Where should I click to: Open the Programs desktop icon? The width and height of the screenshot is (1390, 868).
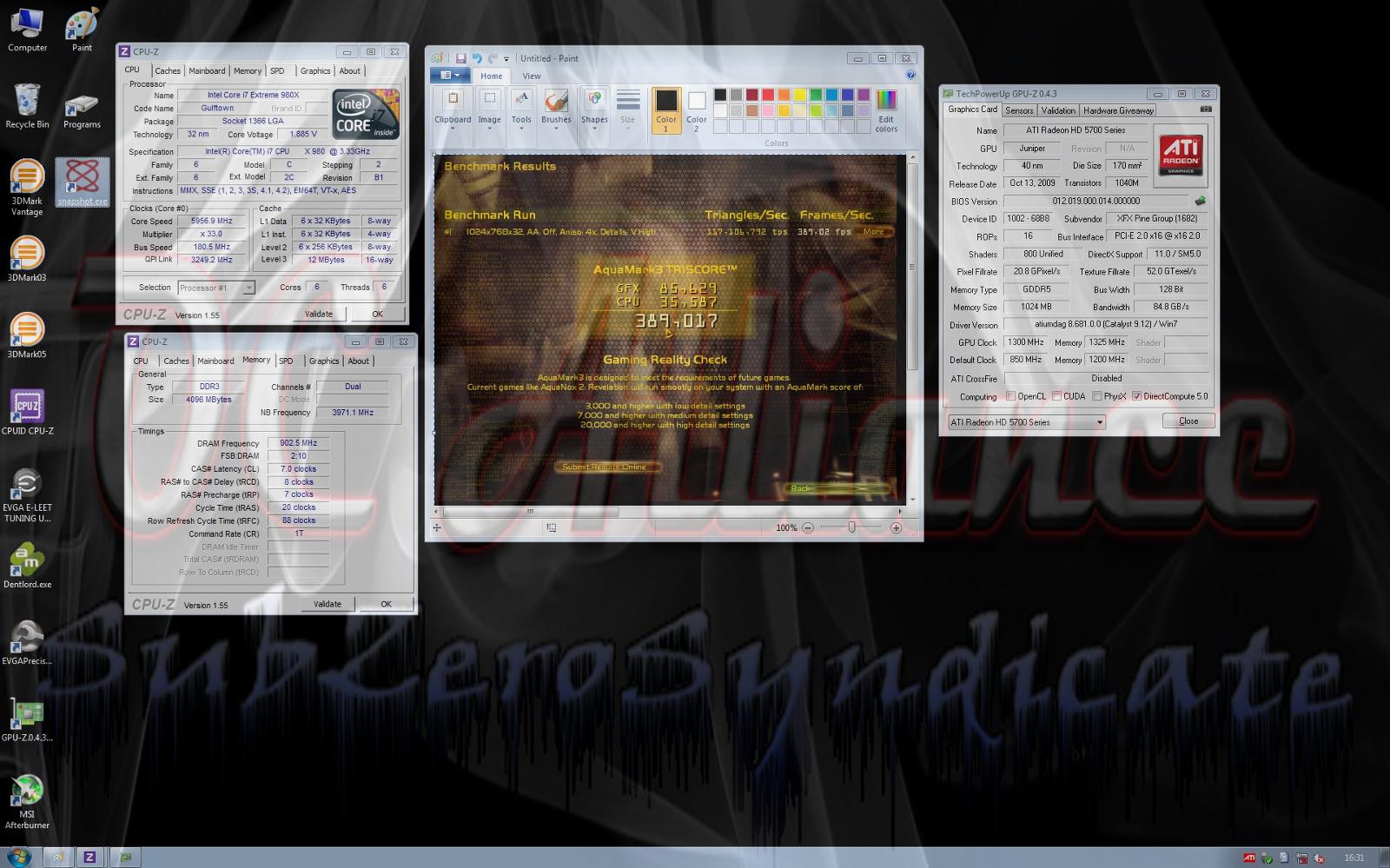(x=82, y=110)
